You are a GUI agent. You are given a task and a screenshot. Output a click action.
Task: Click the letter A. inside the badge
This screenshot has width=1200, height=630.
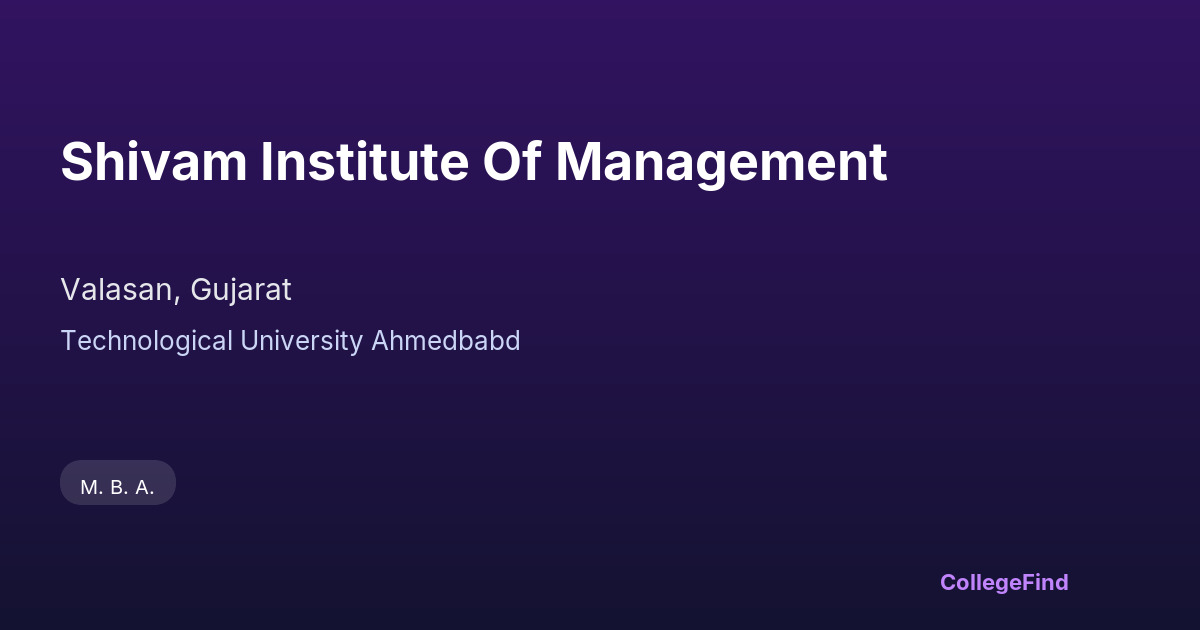coord(144,488)
